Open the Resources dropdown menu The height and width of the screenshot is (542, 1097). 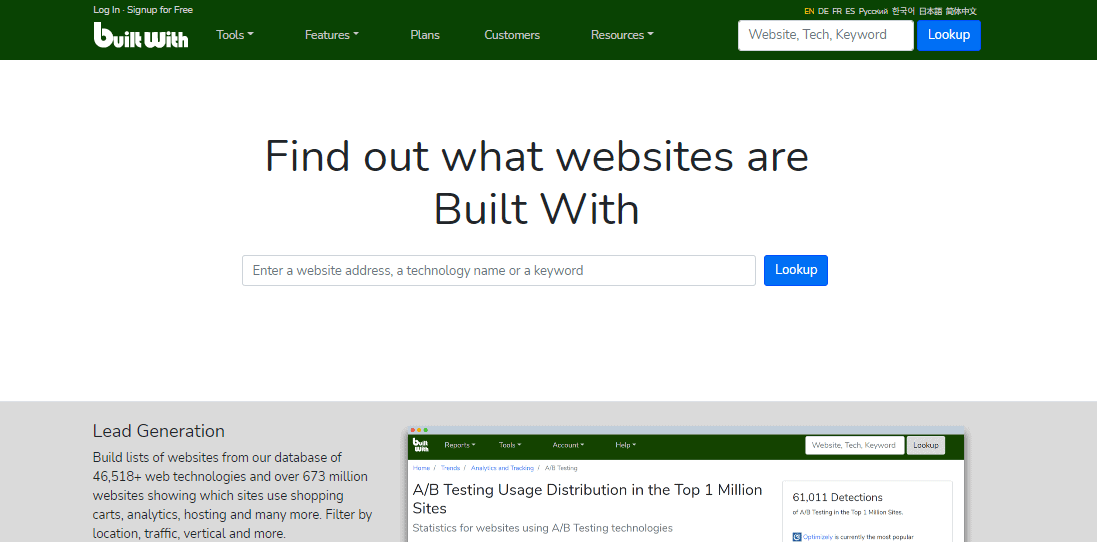(x=622, y=35)
